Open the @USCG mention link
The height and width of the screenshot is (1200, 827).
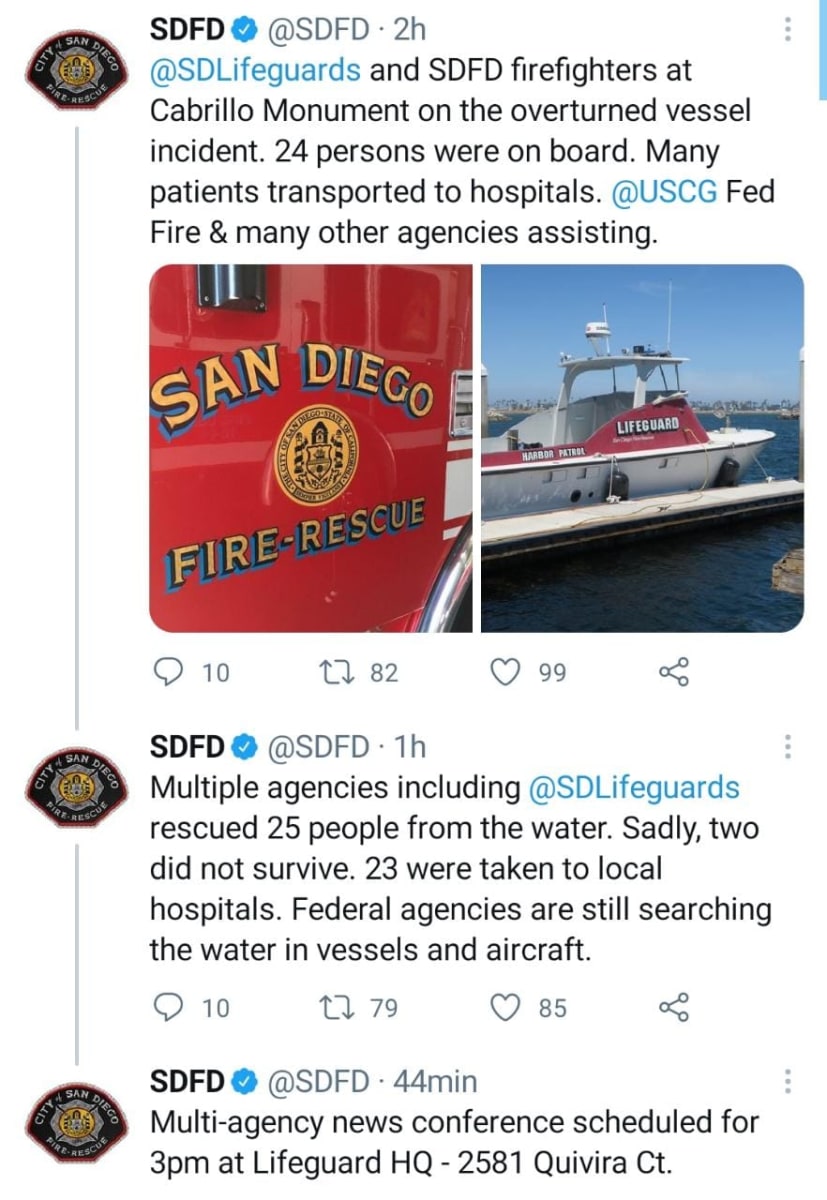(x=663, y=192)
